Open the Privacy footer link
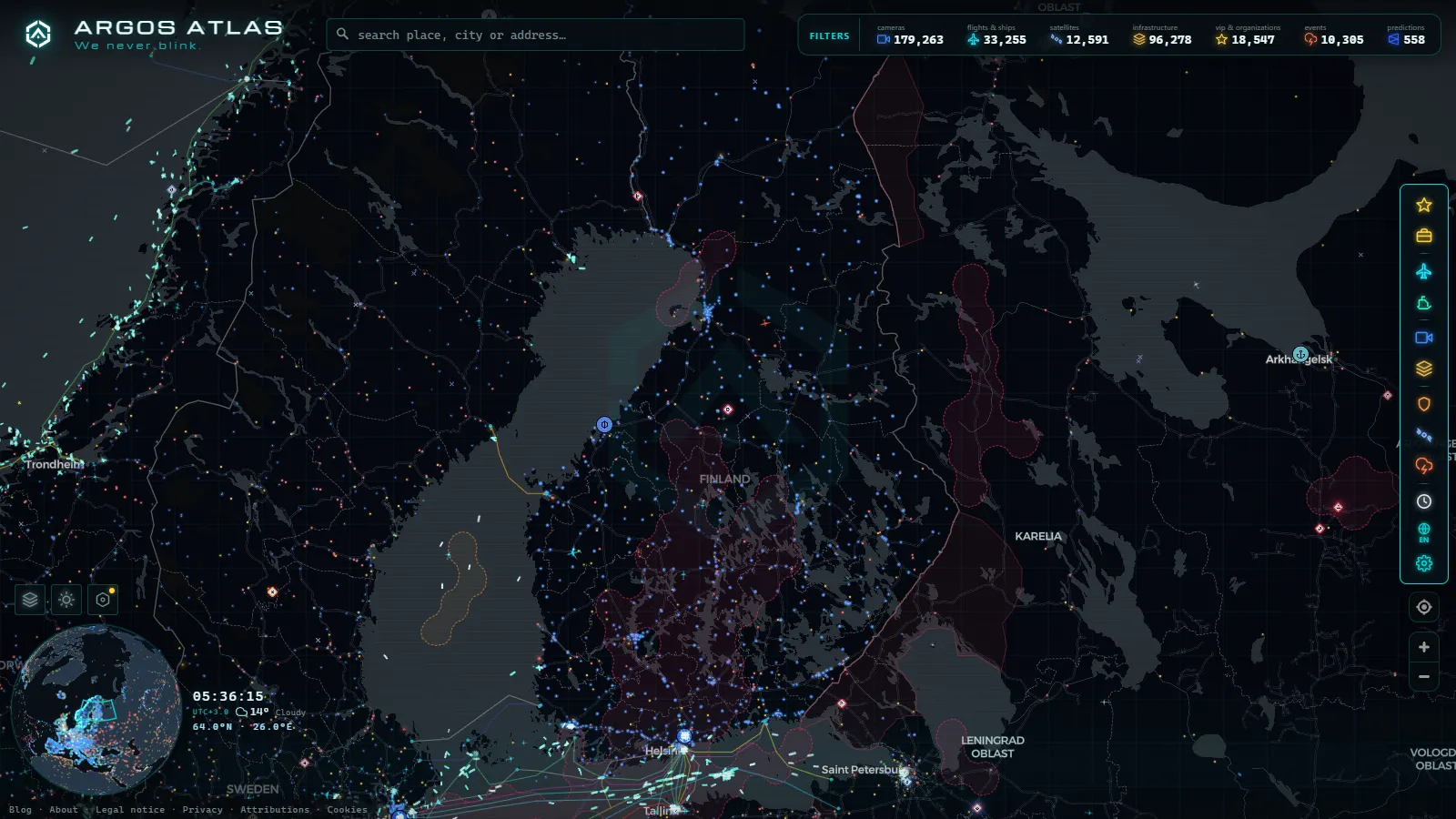This screenshot has height=819, width=1456. click(202, 810)
